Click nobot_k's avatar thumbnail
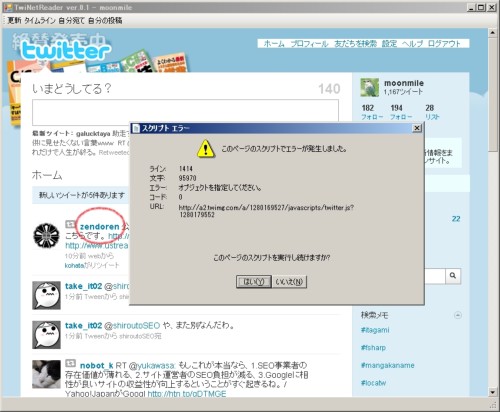 46,374
